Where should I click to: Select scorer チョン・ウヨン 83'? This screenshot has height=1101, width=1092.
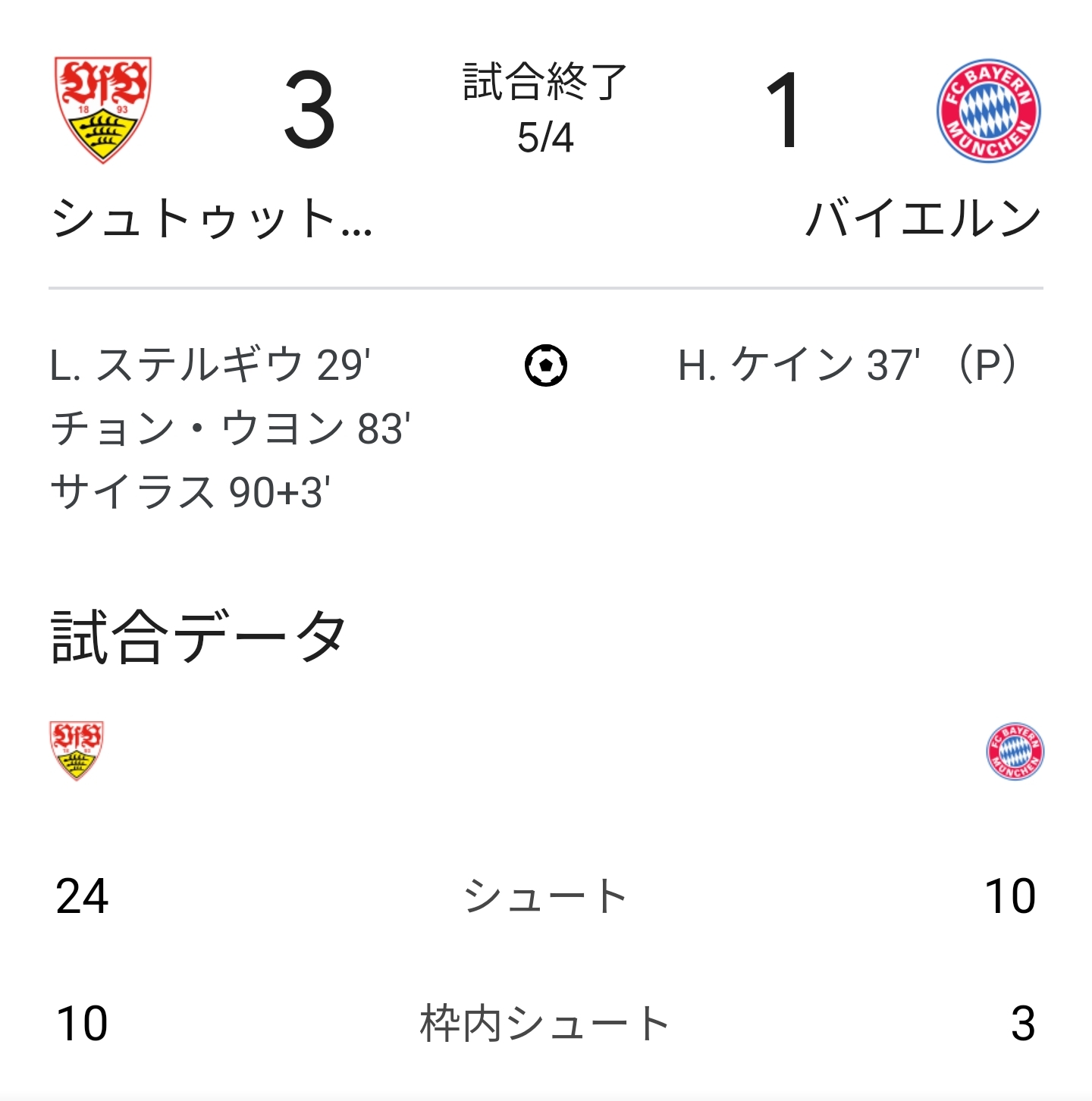click(x=231, y=428)
